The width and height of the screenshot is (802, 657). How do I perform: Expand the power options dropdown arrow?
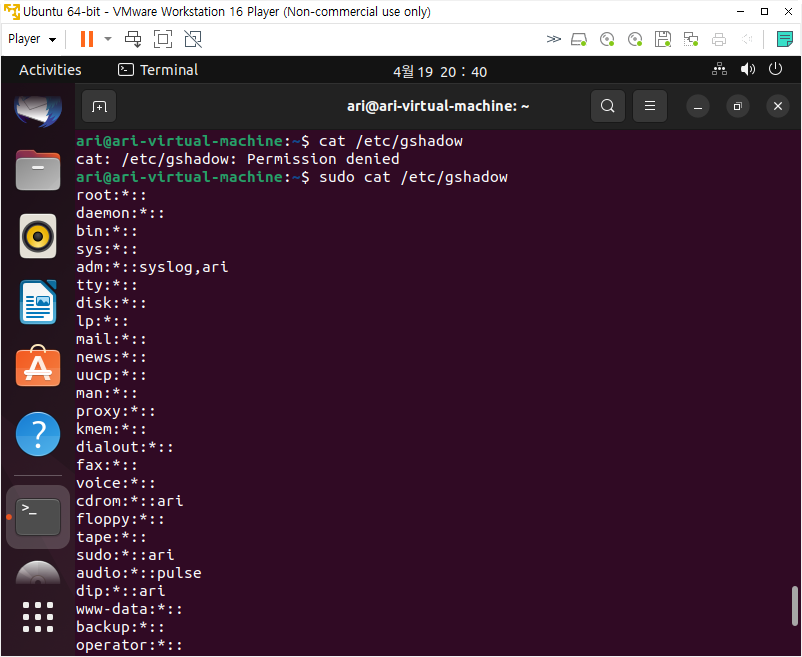[x=108, y=39]
